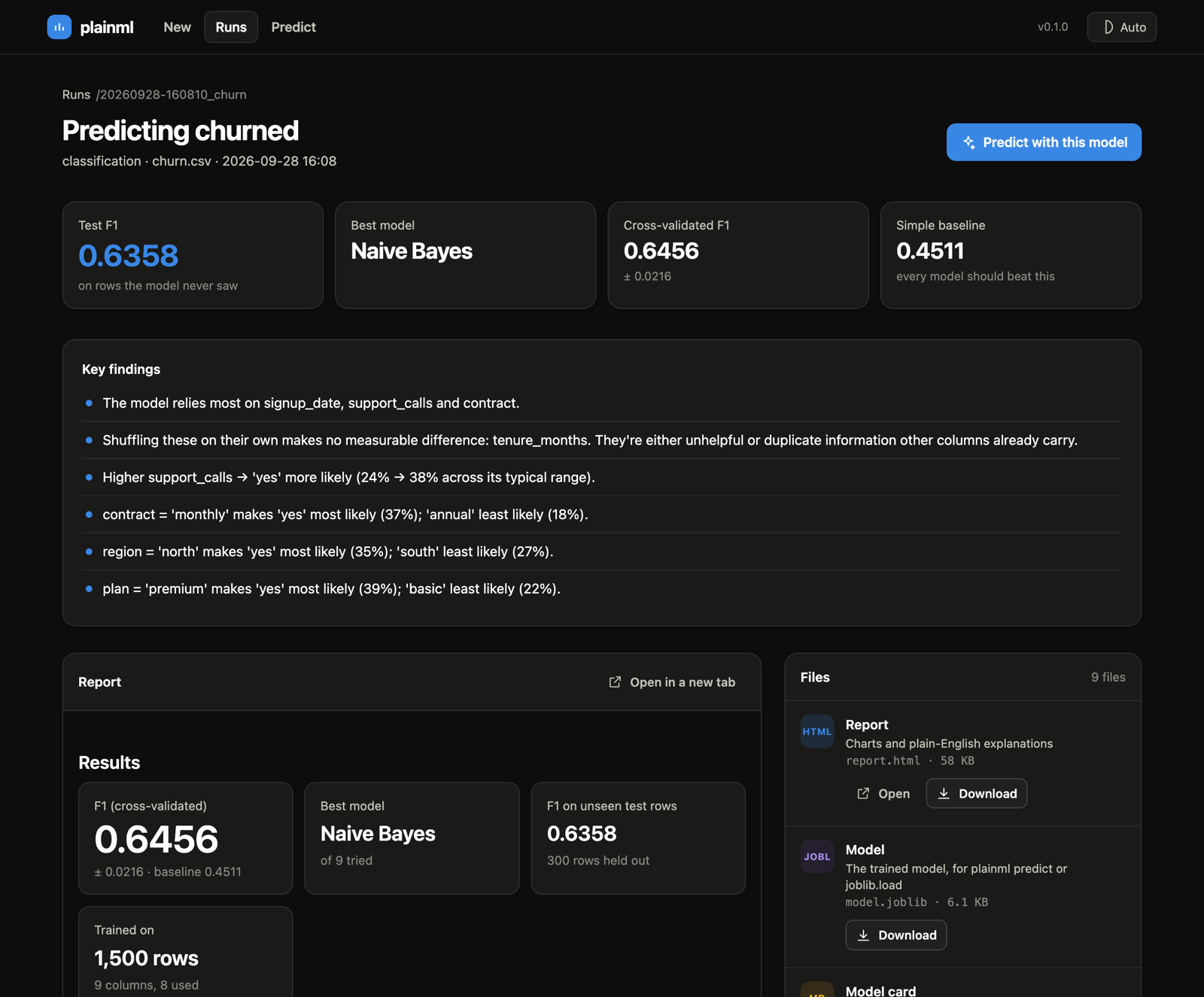Click the contract = 'monthly' finding
This screenshot has width=1204, height=997.
(x=345, y=515)
